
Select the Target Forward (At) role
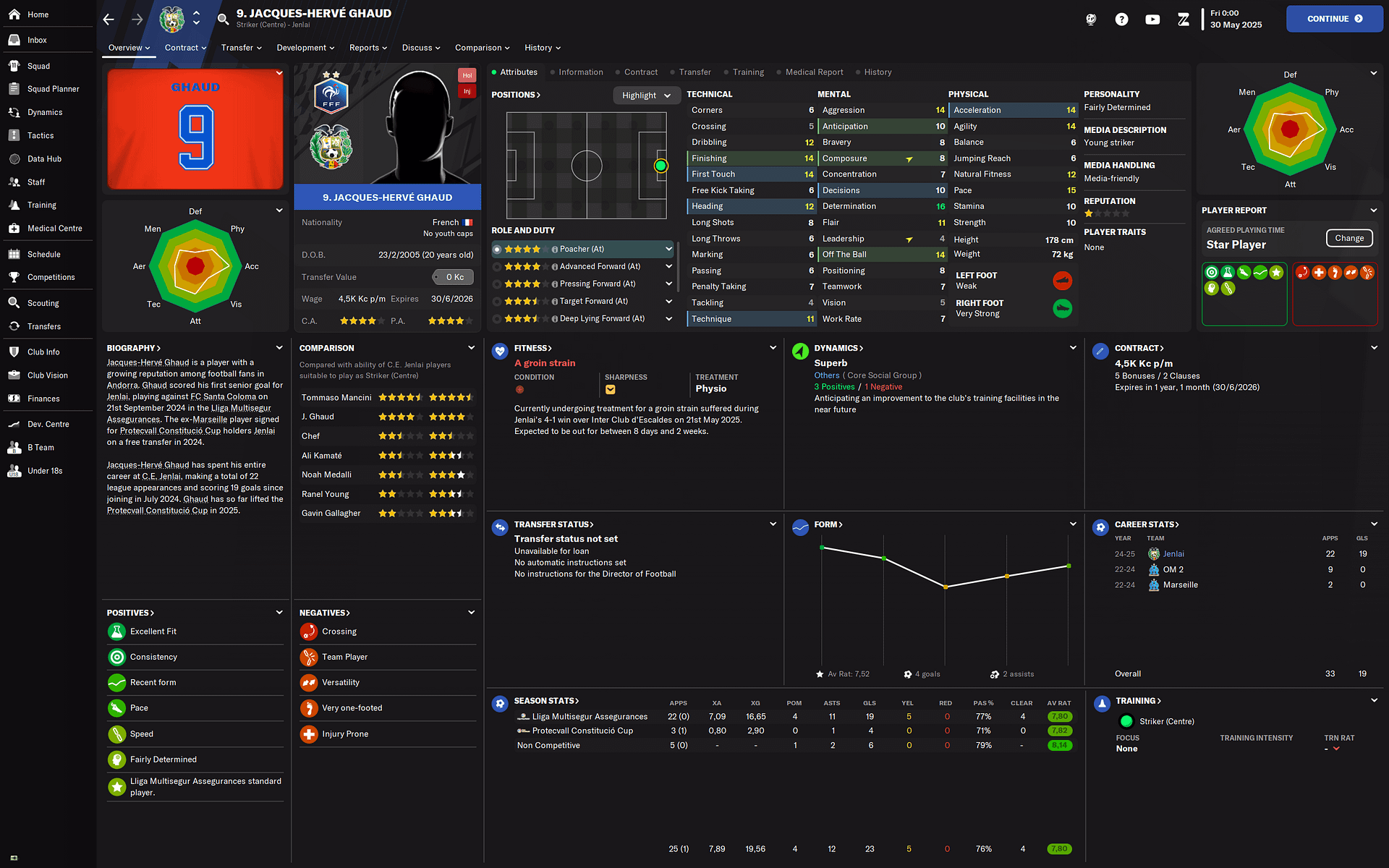593,301
